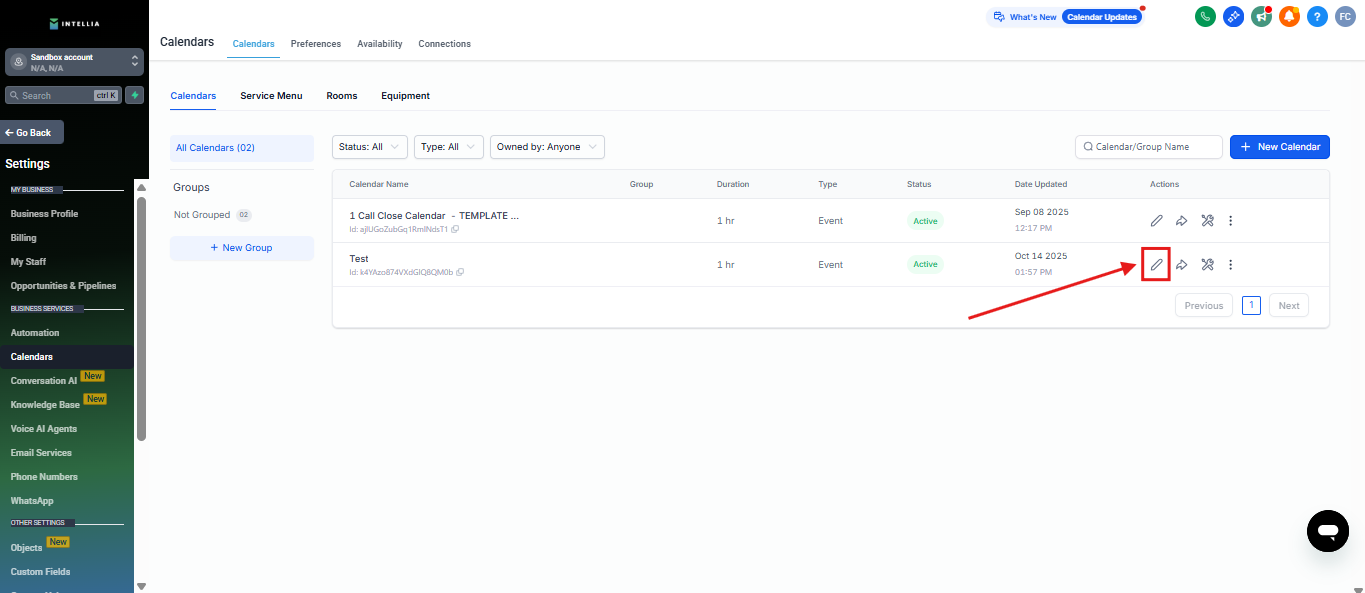
Task: Open the tools icon for 1 Call Close Calendar
Action: tap(1207, 221)
